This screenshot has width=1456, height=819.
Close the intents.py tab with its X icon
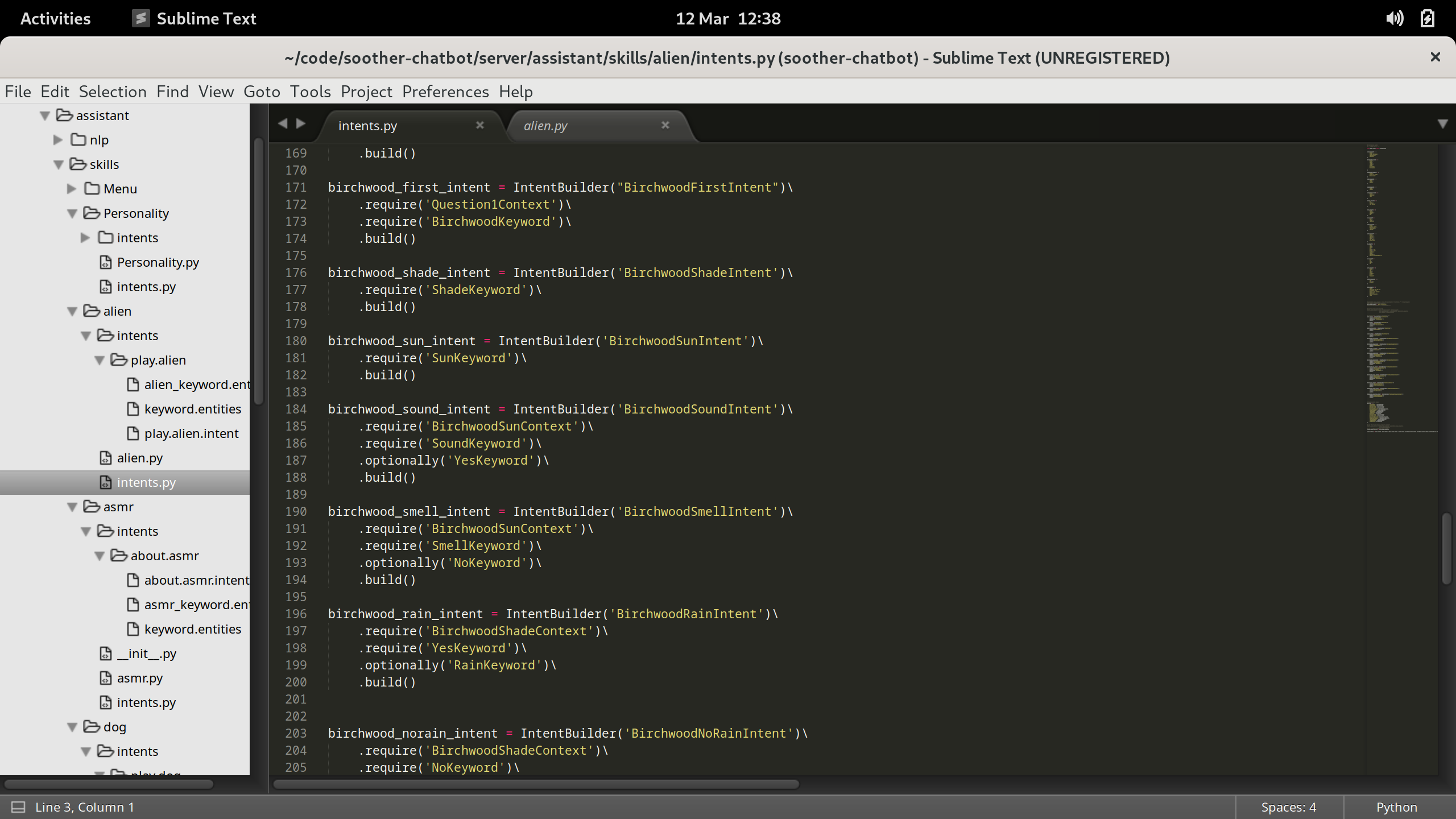click(x=480, y=125)
